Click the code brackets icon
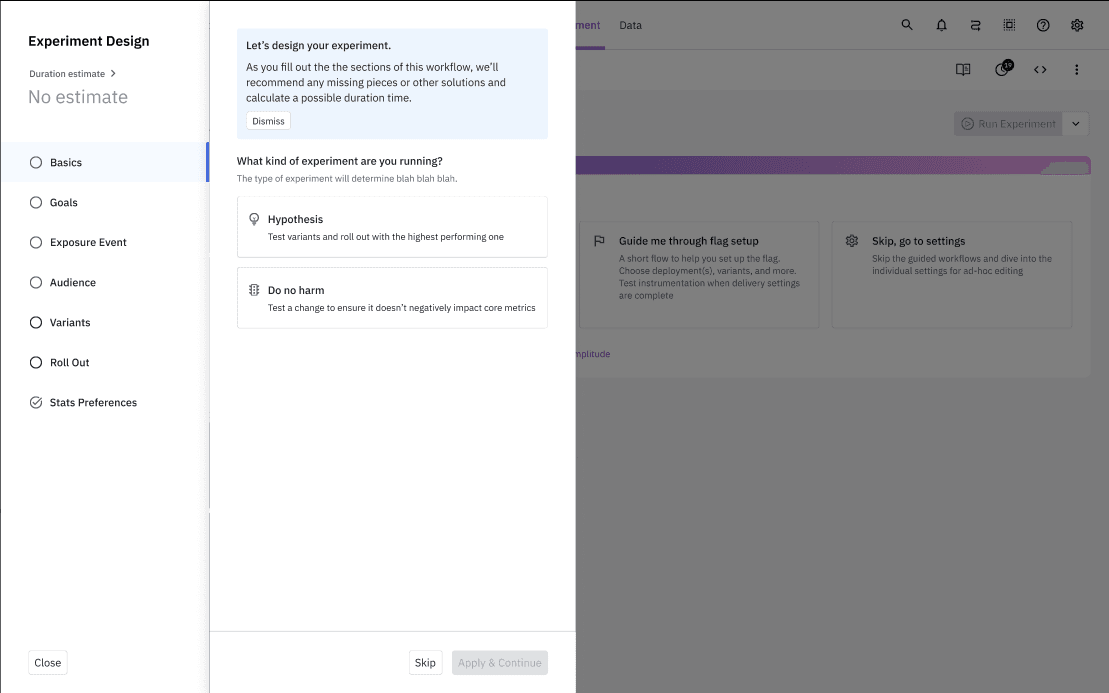 1040,69
